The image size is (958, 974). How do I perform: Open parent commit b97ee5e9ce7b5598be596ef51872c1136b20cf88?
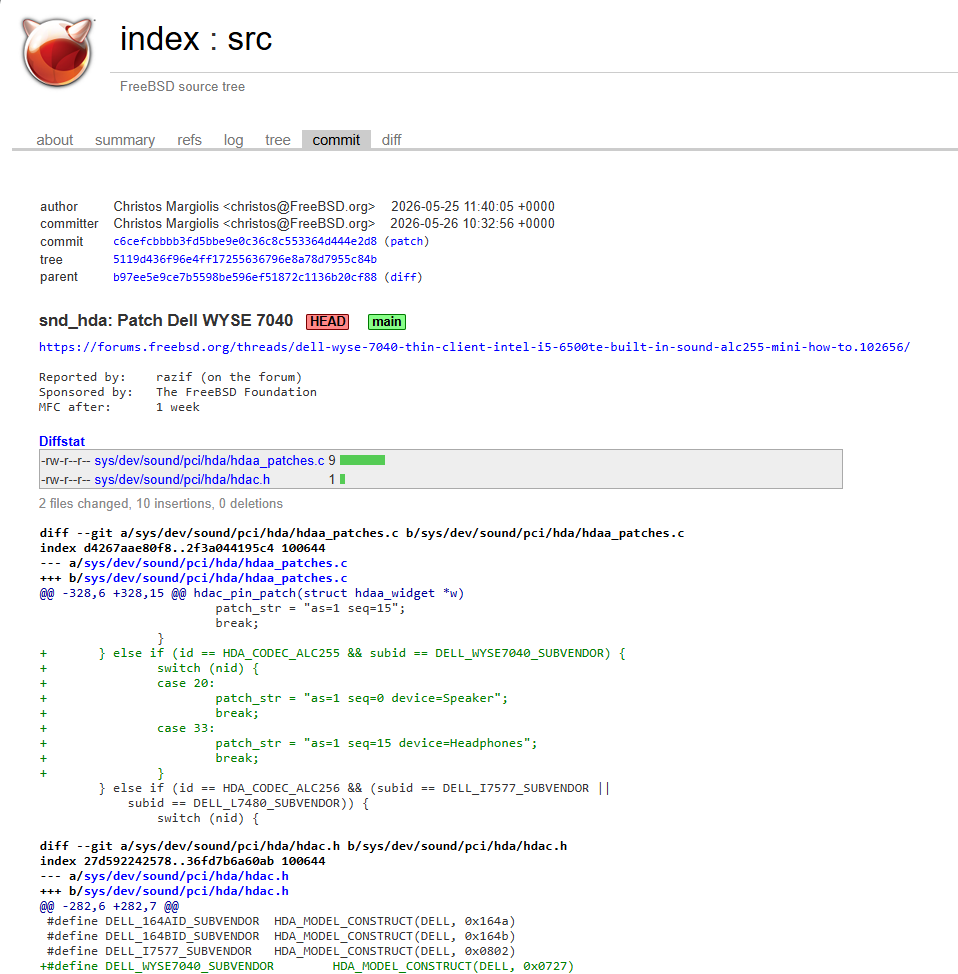tap(245, 277)
